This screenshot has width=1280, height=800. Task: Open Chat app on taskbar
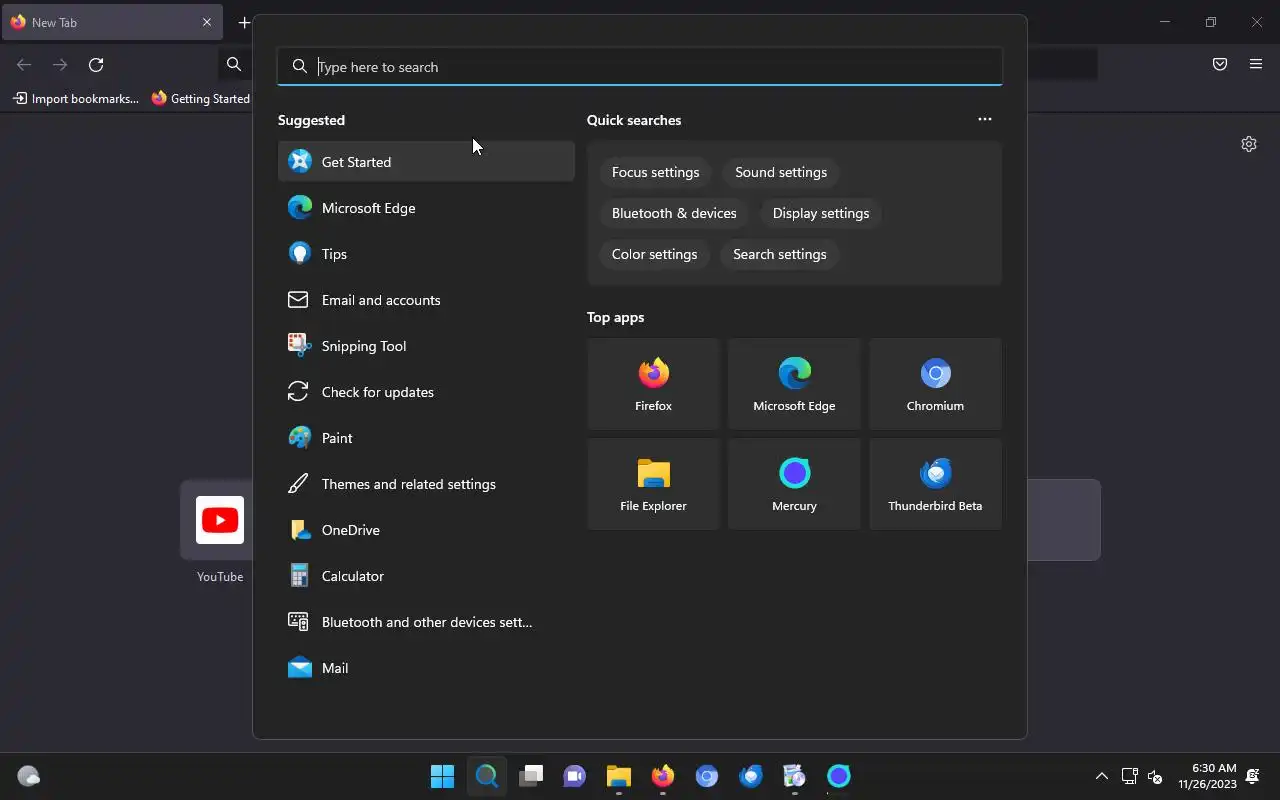[x=574, y=776]
